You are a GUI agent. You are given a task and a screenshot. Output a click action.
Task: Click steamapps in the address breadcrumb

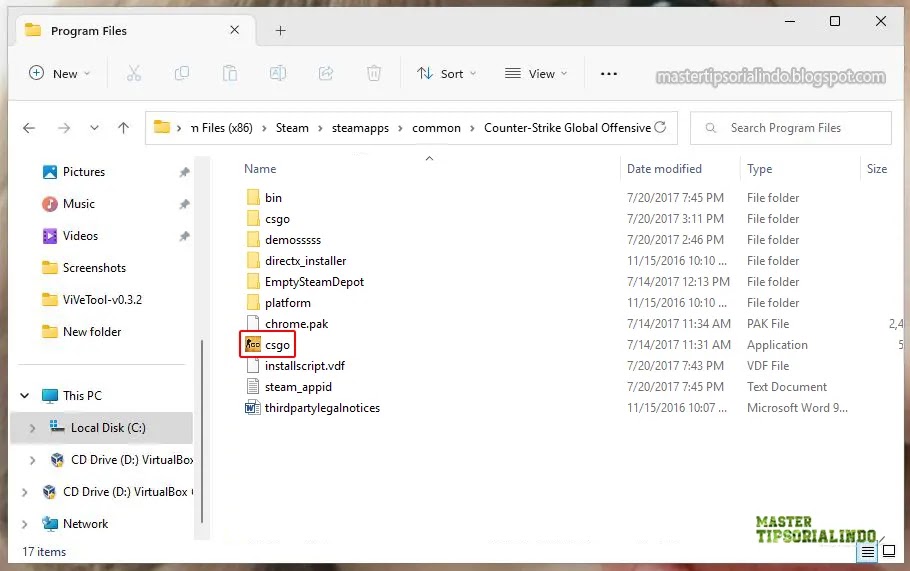360,128
